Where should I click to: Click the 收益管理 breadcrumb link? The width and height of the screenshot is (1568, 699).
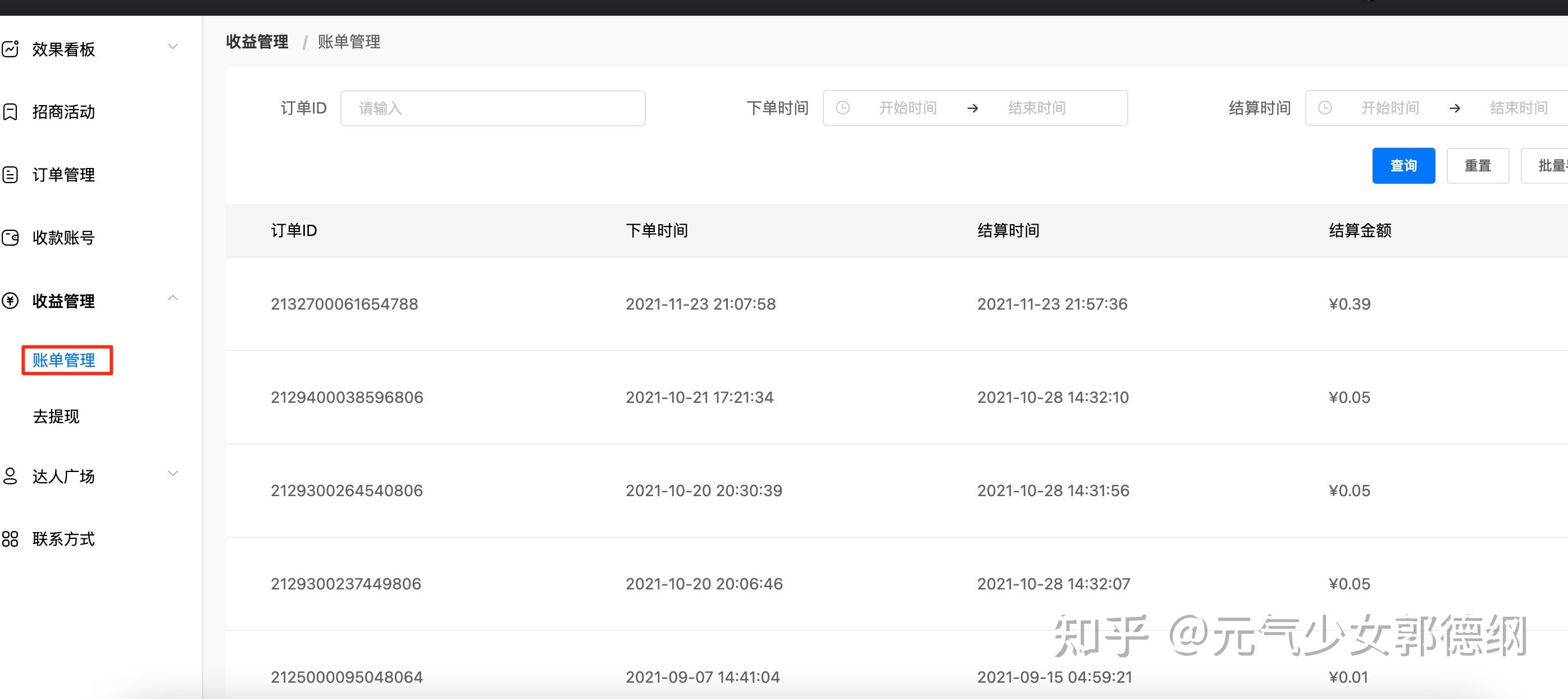[x=257, y=42]
